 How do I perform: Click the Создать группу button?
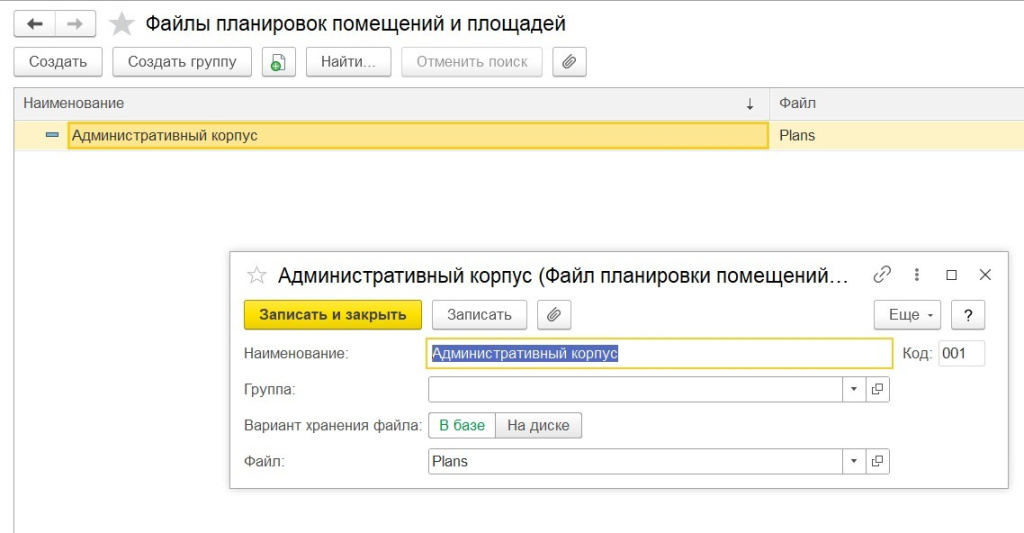182,62
